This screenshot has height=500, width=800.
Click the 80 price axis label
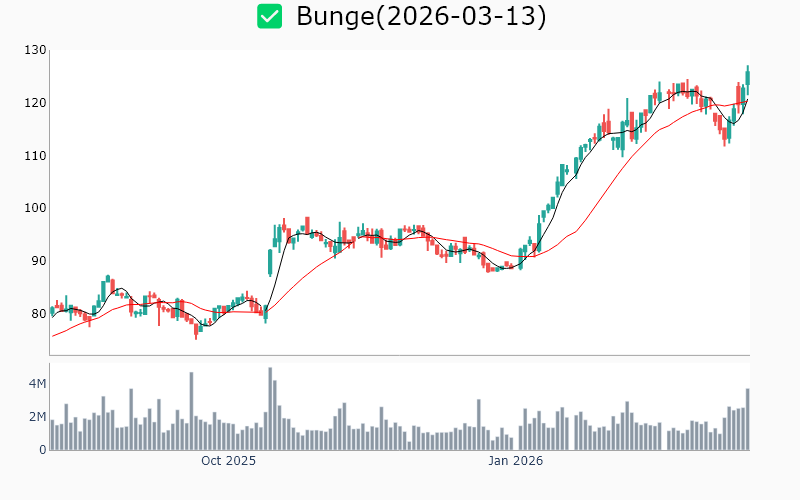point(38,313)
